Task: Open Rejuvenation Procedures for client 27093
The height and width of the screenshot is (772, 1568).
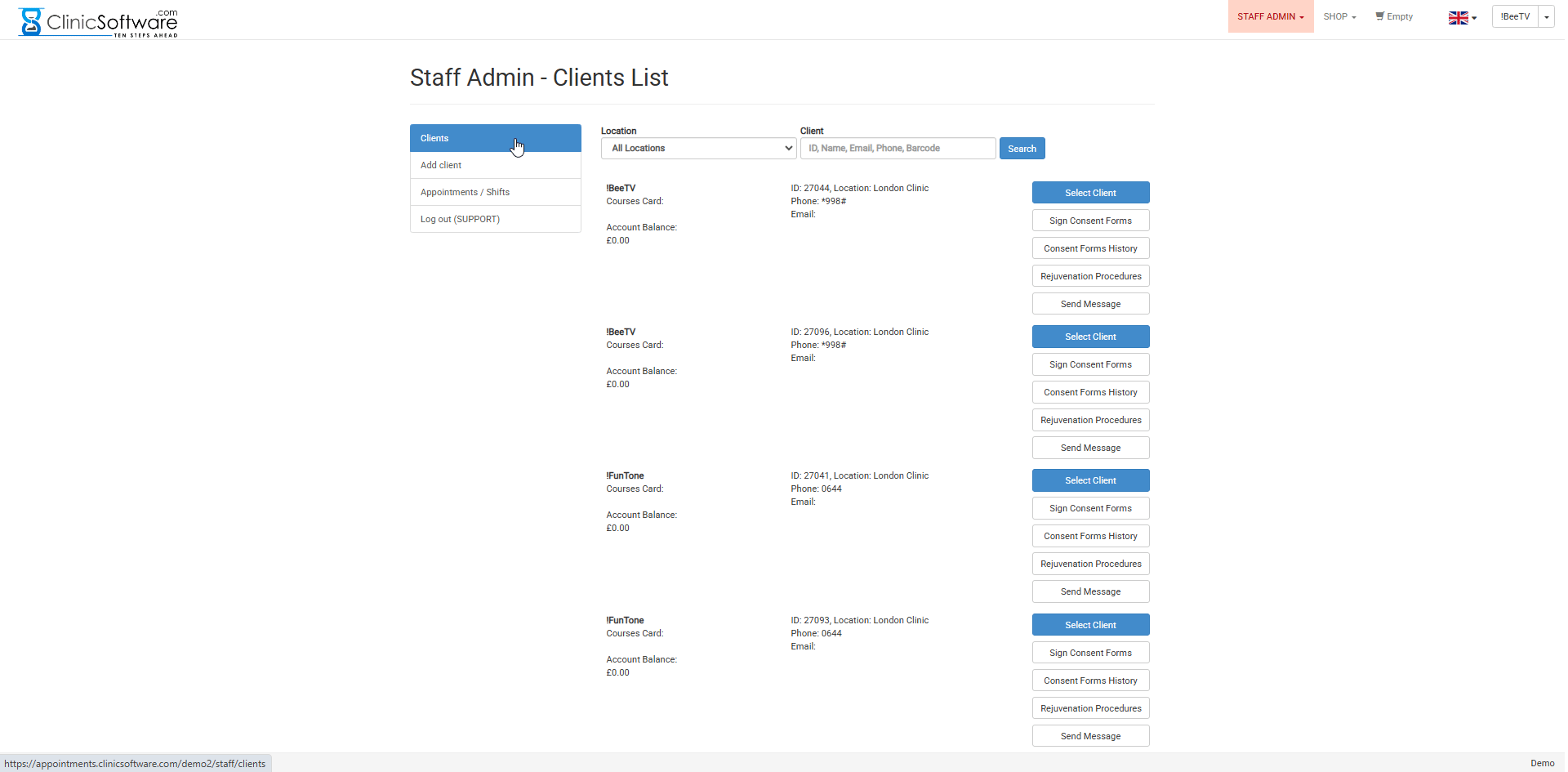Action: coord(1090,707)
